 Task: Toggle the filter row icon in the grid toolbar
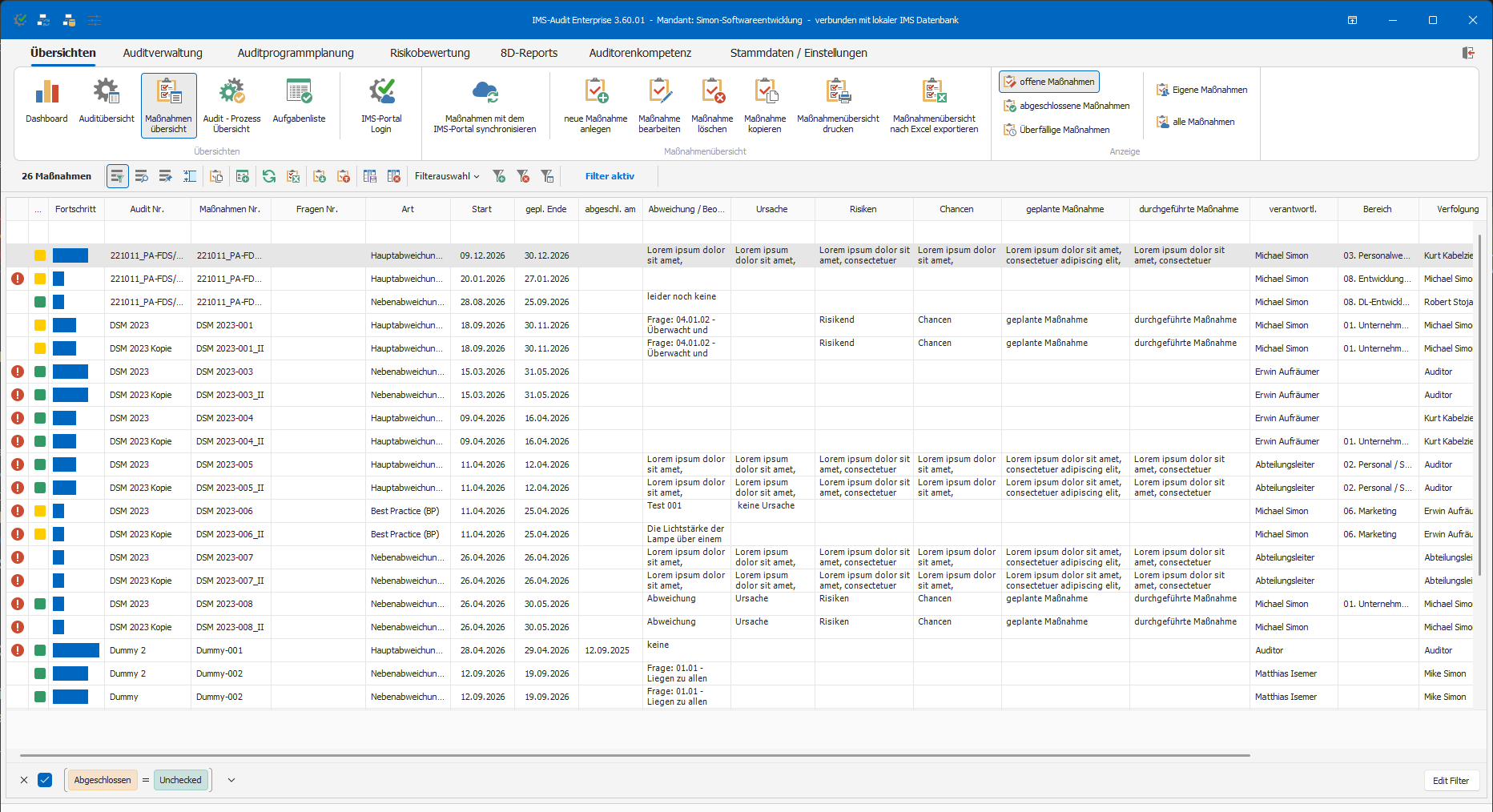(x=118, y=176)
